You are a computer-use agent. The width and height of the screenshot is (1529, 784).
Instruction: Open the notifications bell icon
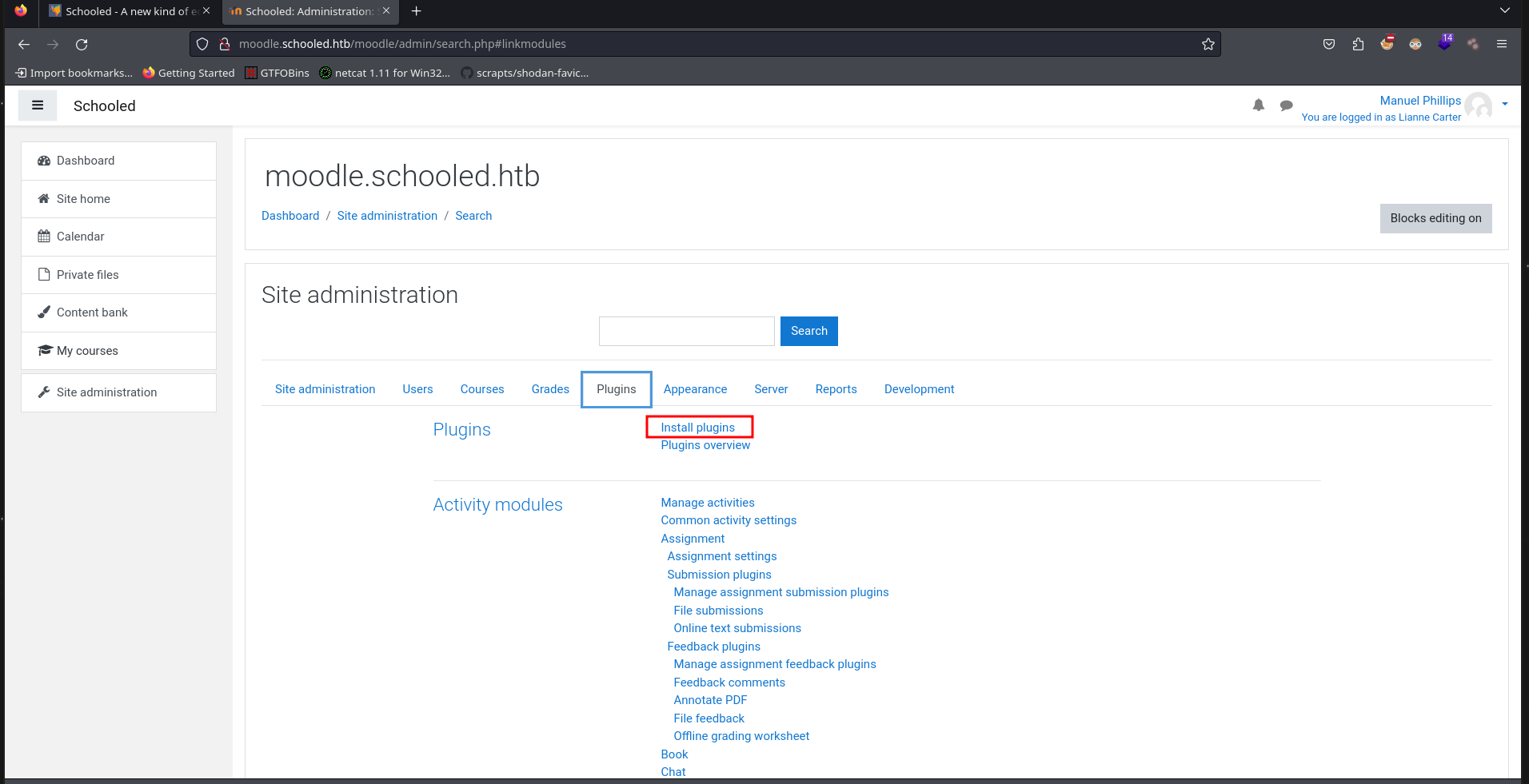tap(1259, 105)
